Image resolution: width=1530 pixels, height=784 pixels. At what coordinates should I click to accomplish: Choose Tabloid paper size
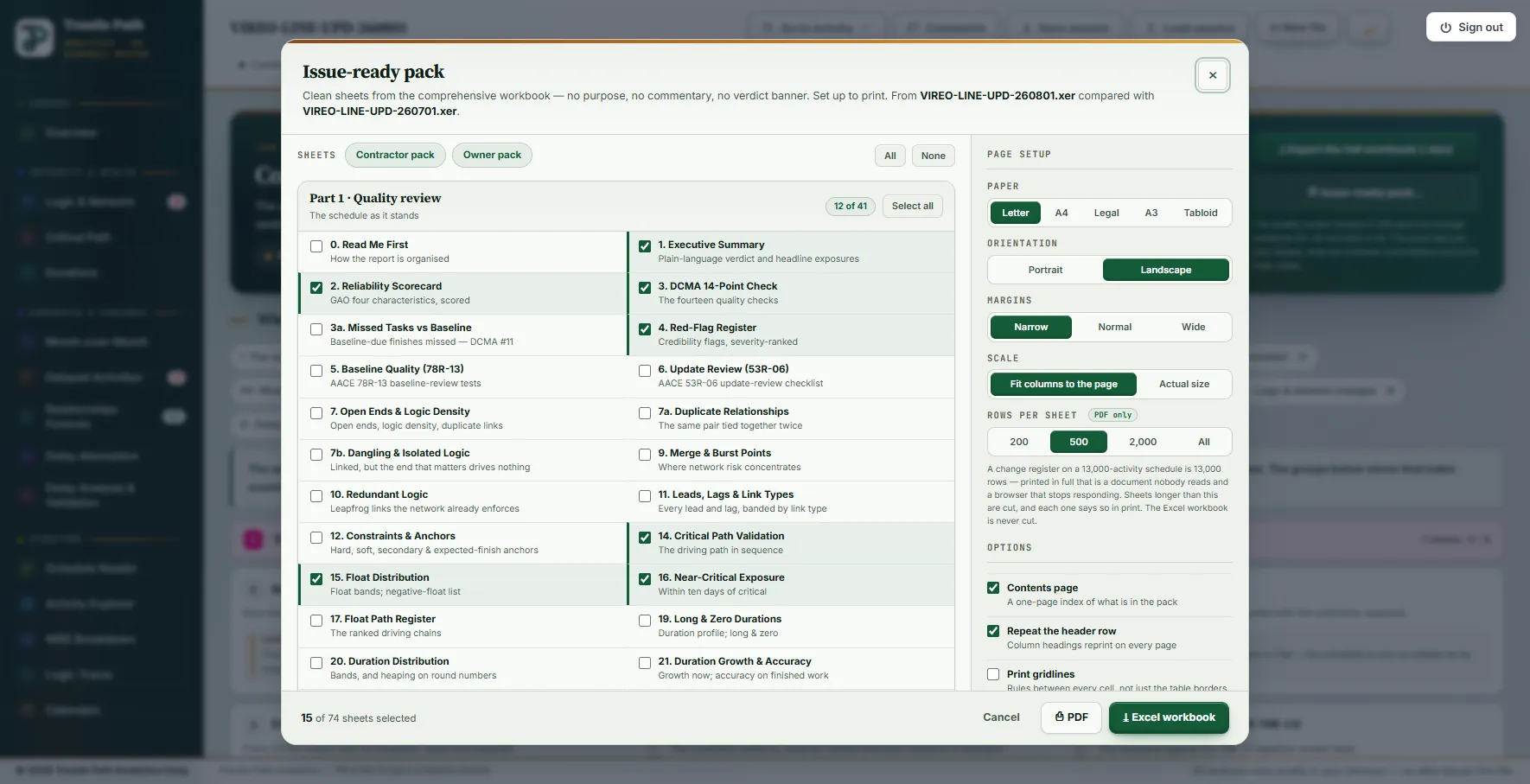(1201, 213)
